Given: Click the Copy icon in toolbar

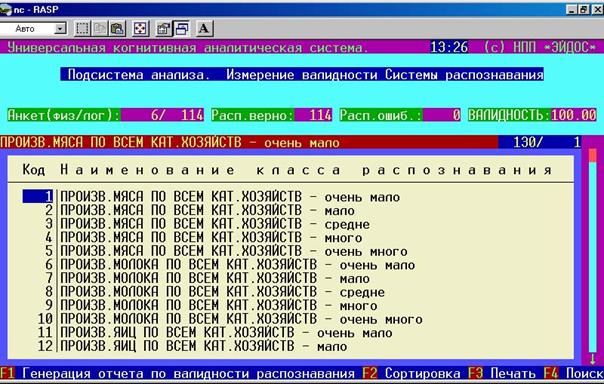Looking at the screenshot, I should 100,29.
